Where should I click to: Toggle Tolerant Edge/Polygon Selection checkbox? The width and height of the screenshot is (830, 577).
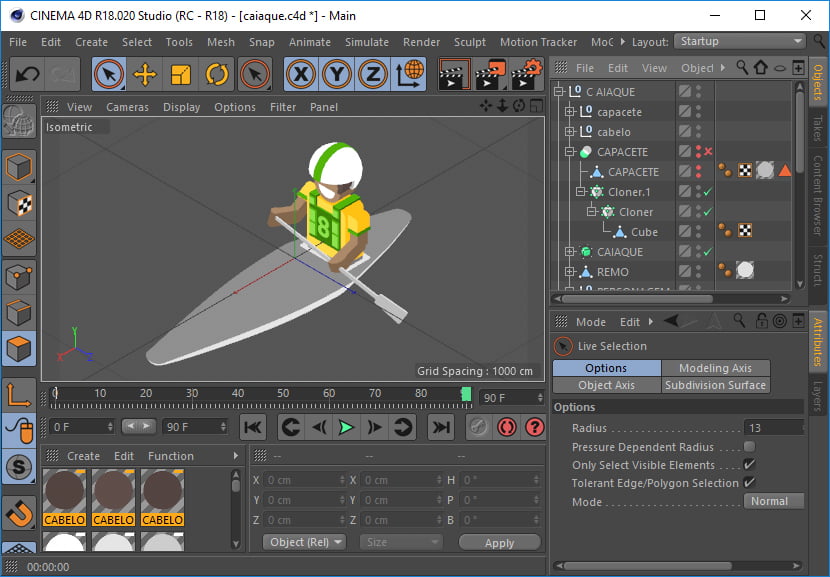(x=749, y=483)
